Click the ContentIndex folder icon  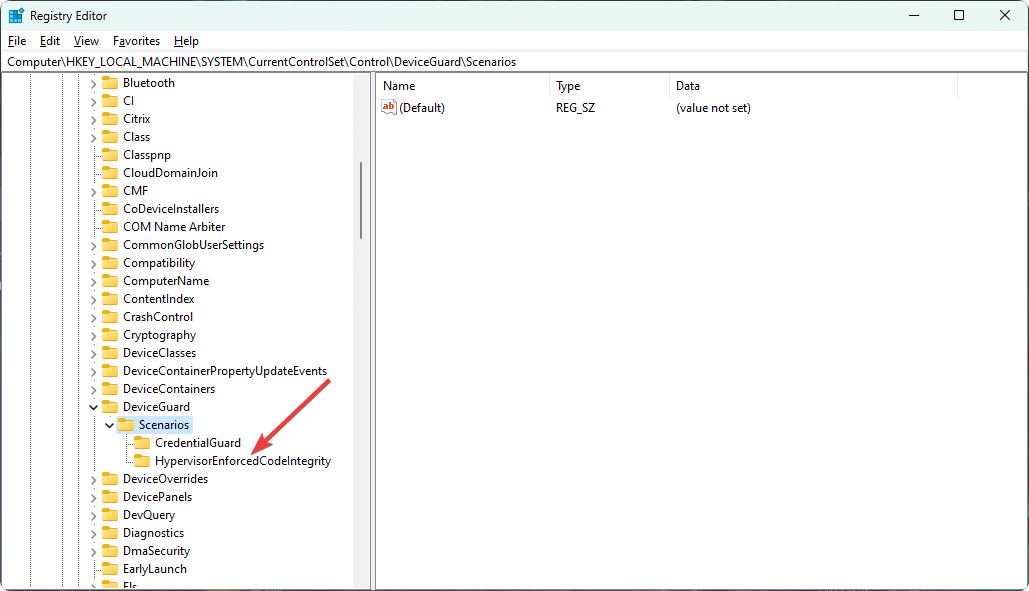point(110,298)
